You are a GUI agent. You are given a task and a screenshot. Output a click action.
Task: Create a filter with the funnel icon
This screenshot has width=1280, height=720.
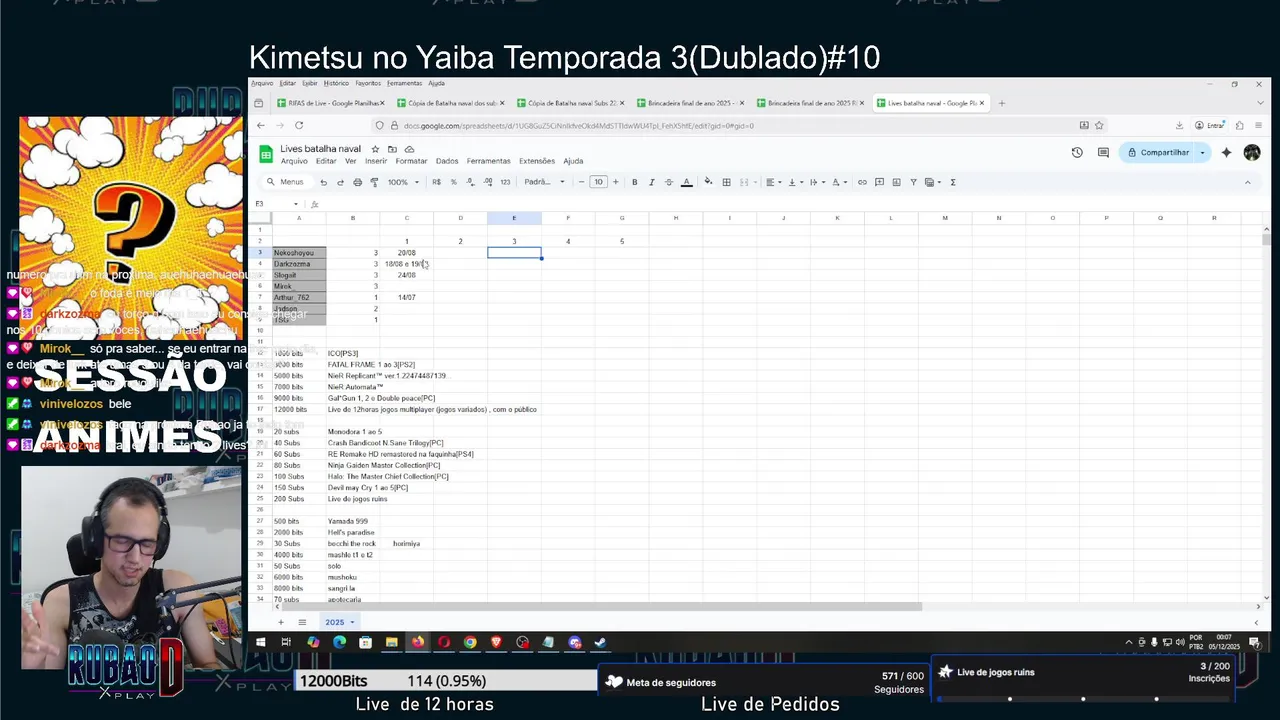[913, 182]
